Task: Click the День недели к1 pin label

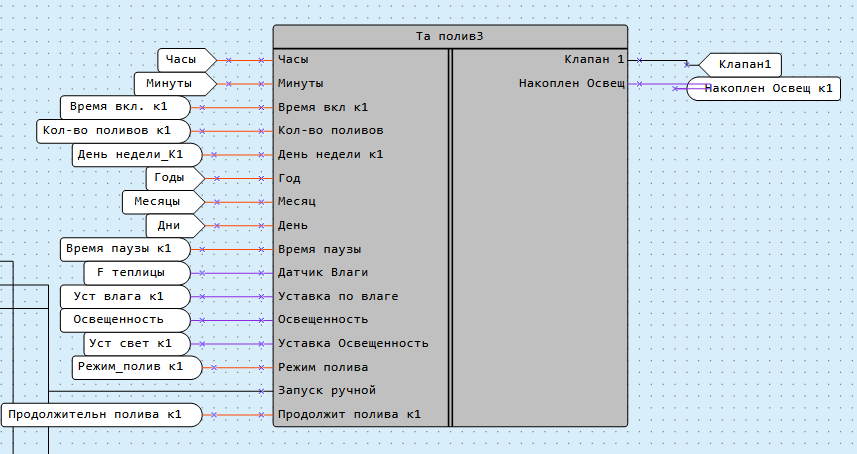Action: (x=331, y=155)
